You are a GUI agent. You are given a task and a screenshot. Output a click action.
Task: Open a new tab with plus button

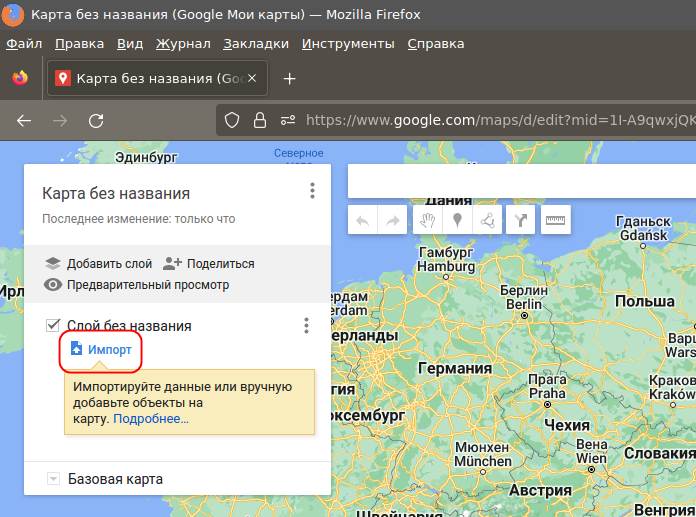pos(289,79)
